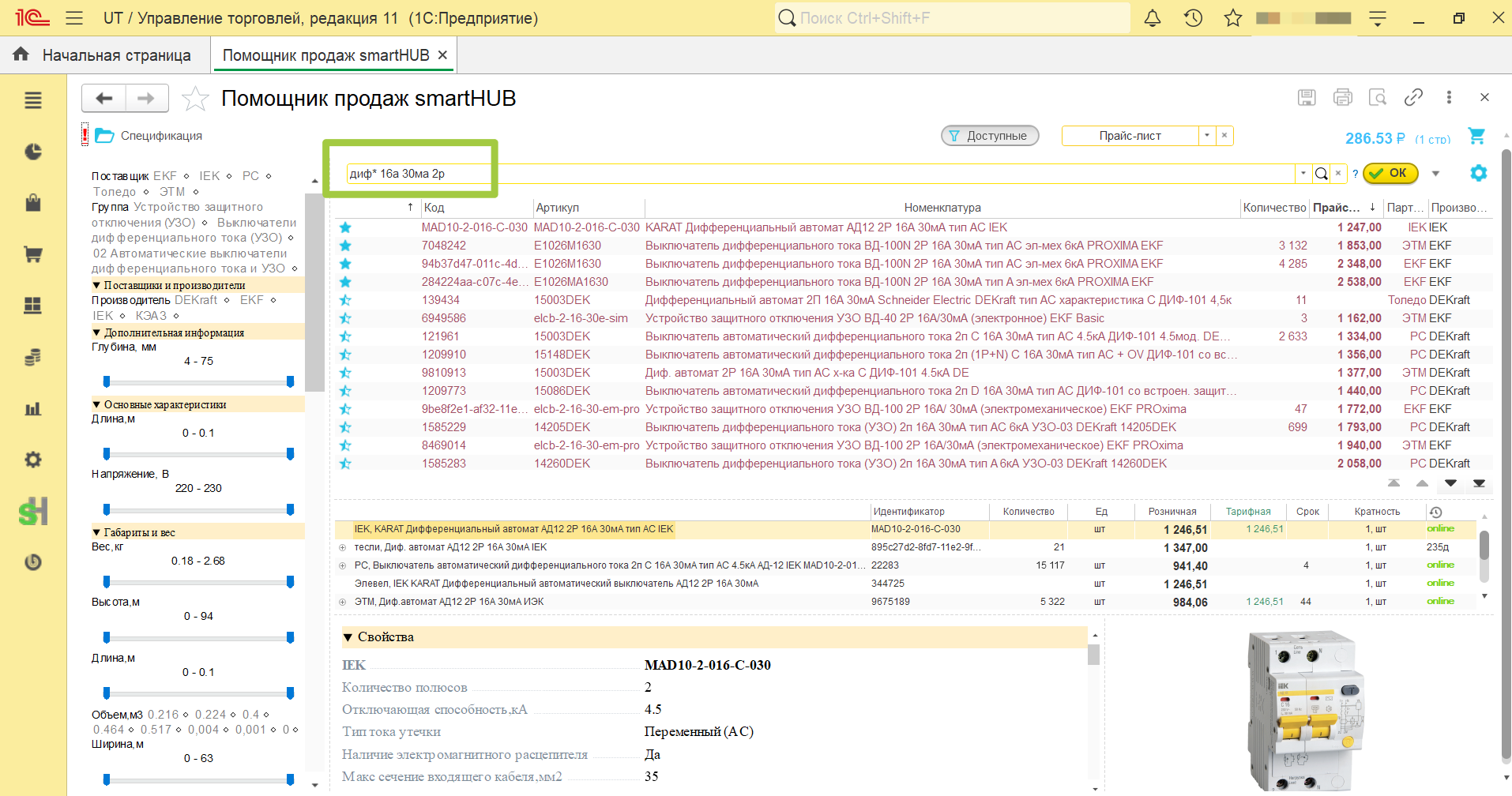The image size is (1512, 796).
Task: Open the warehouse grid section in sidebar
Action: click(32, 306)
